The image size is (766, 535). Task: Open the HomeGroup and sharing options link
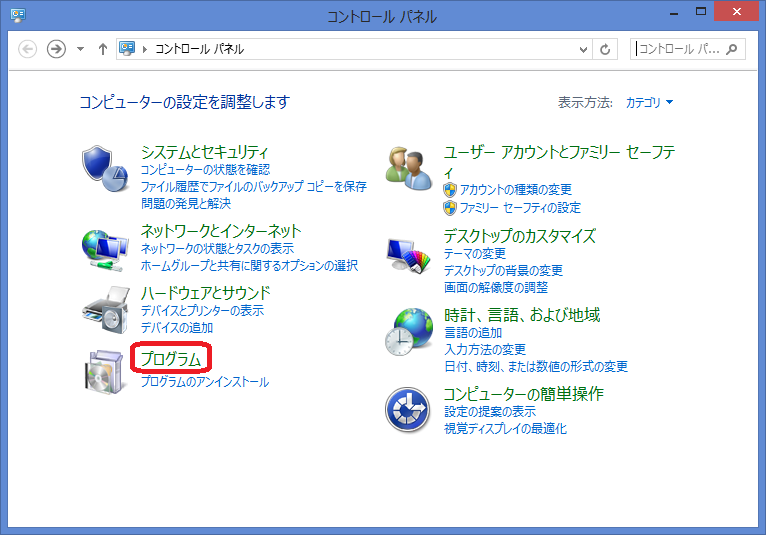pyautogui.click(x=249, y=266)
